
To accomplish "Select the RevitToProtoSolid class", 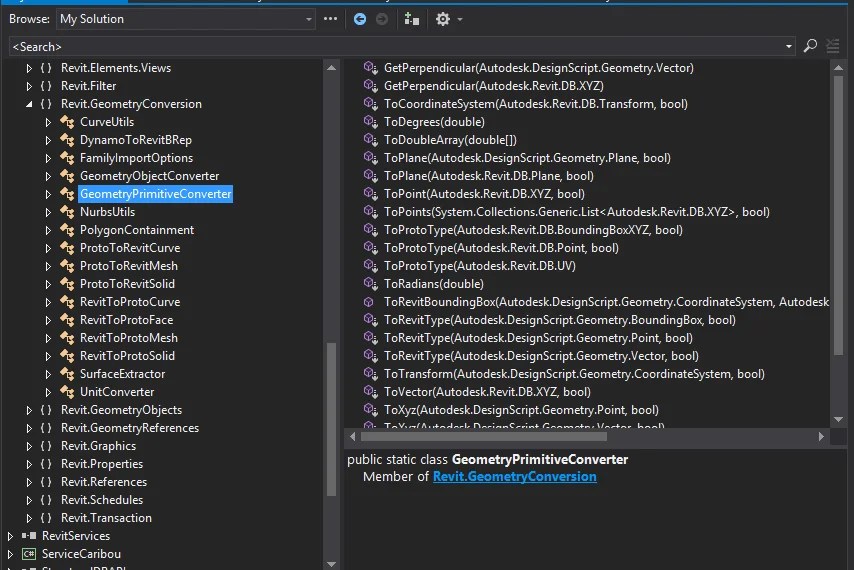I will coord(127,356).
